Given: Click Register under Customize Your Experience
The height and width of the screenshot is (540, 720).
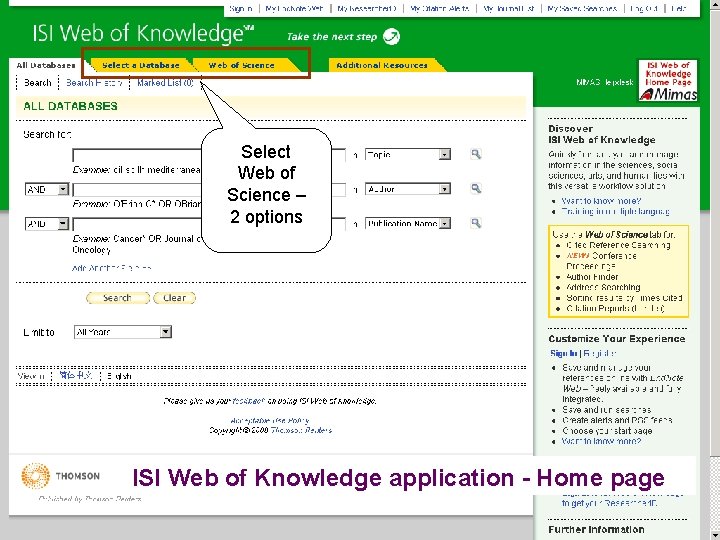Looking at the screenshot, I should (x=599, y=353).
